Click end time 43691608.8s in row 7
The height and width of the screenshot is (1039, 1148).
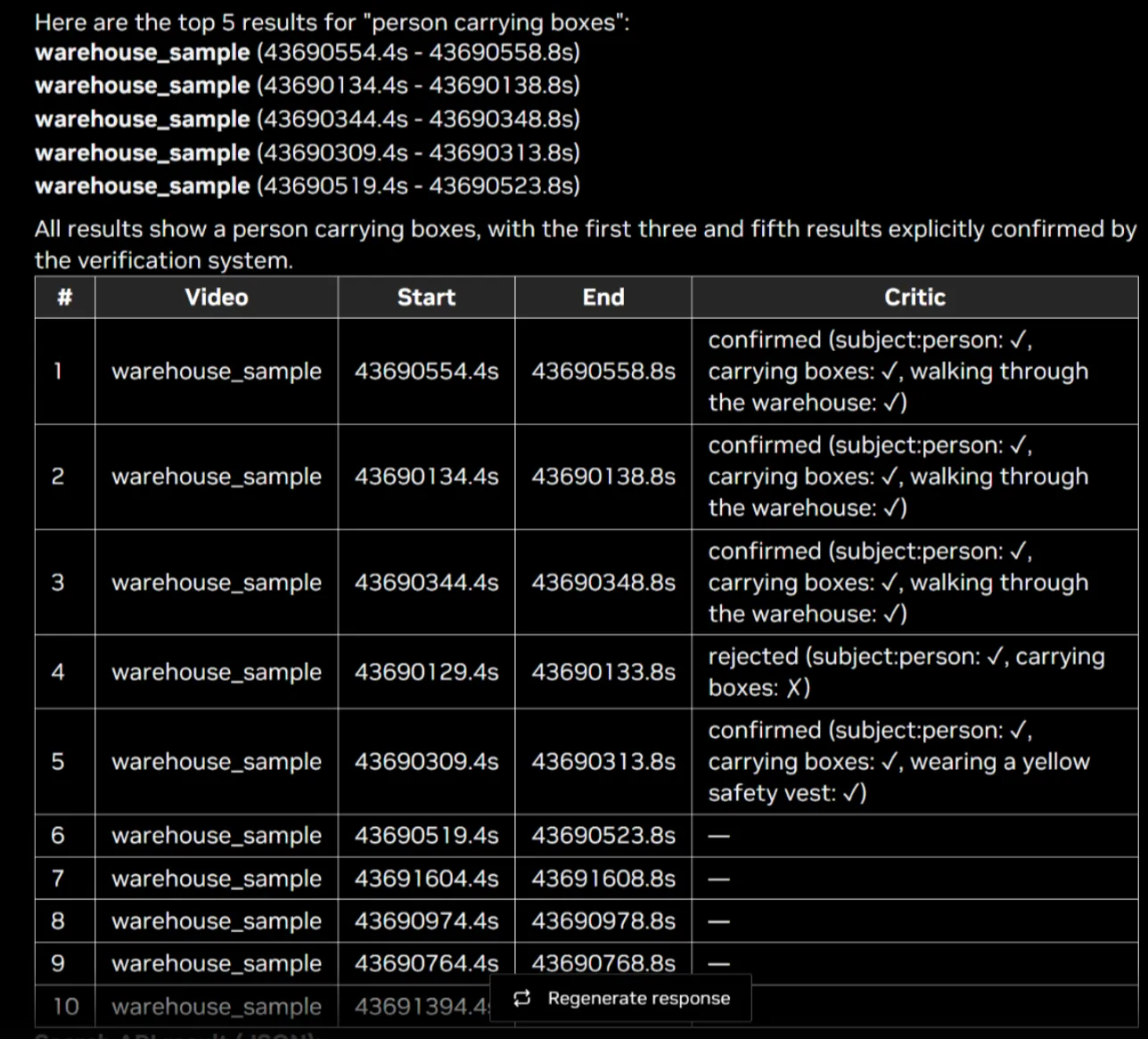coord(603,879)
